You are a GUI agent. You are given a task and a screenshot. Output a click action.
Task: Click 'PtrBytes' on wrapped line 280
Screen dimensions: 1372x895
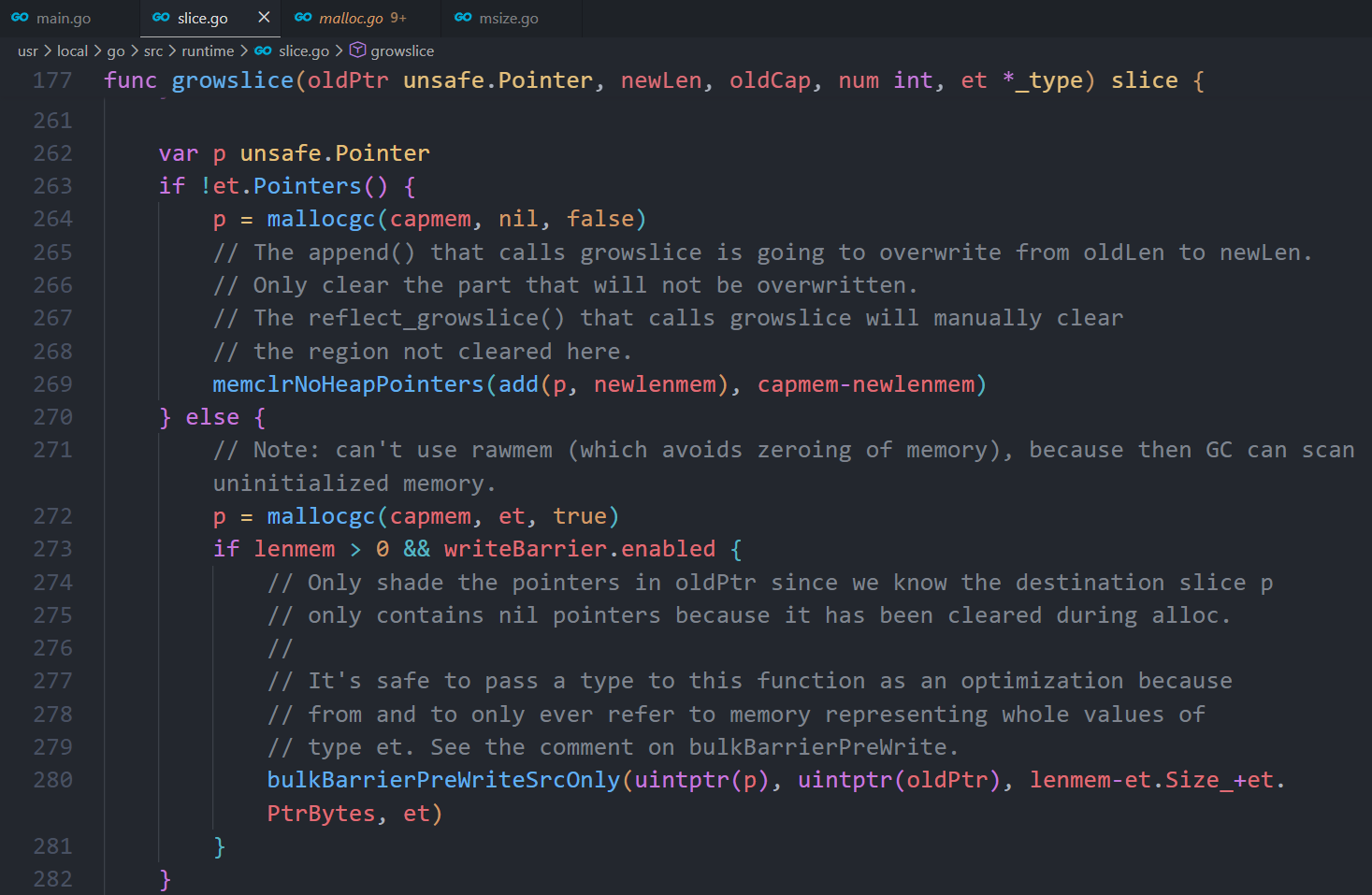321,814
